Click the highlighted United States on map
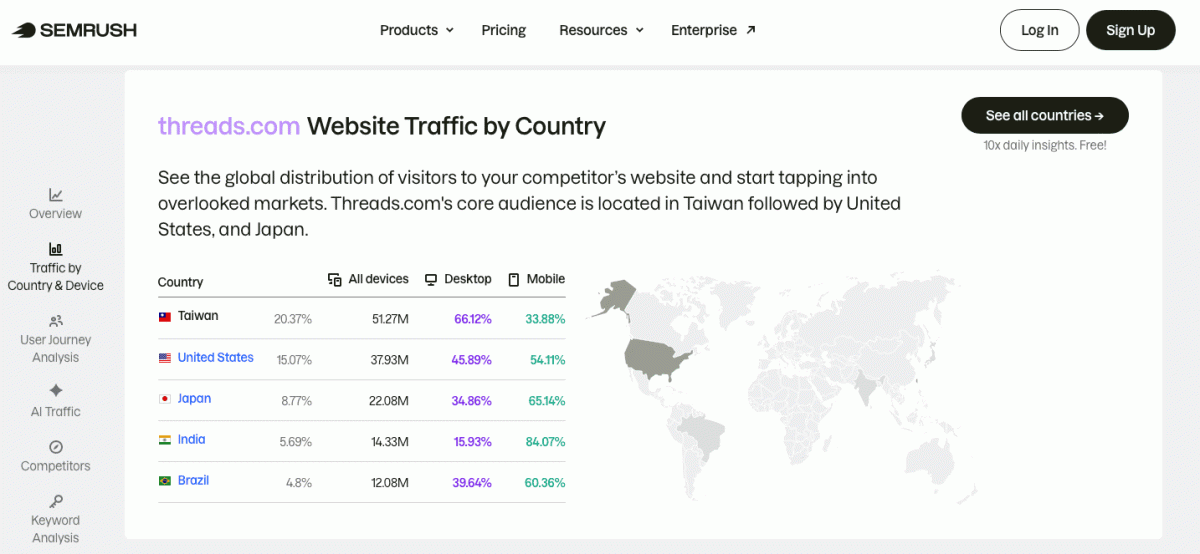This screenshot has height=554, width=1200. [x=655, y=357]
